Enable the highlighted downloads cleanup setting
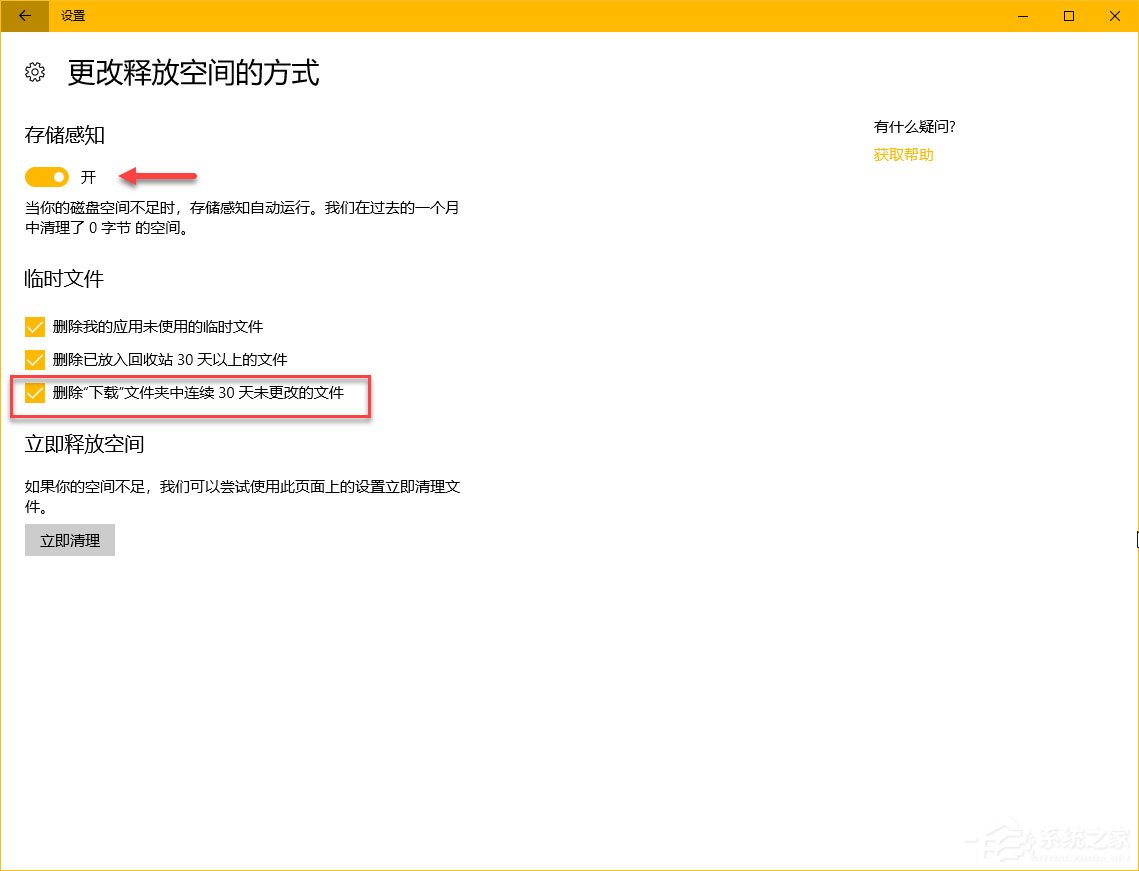The height and width of the screenshot is (871, 1139). (34, 392)
